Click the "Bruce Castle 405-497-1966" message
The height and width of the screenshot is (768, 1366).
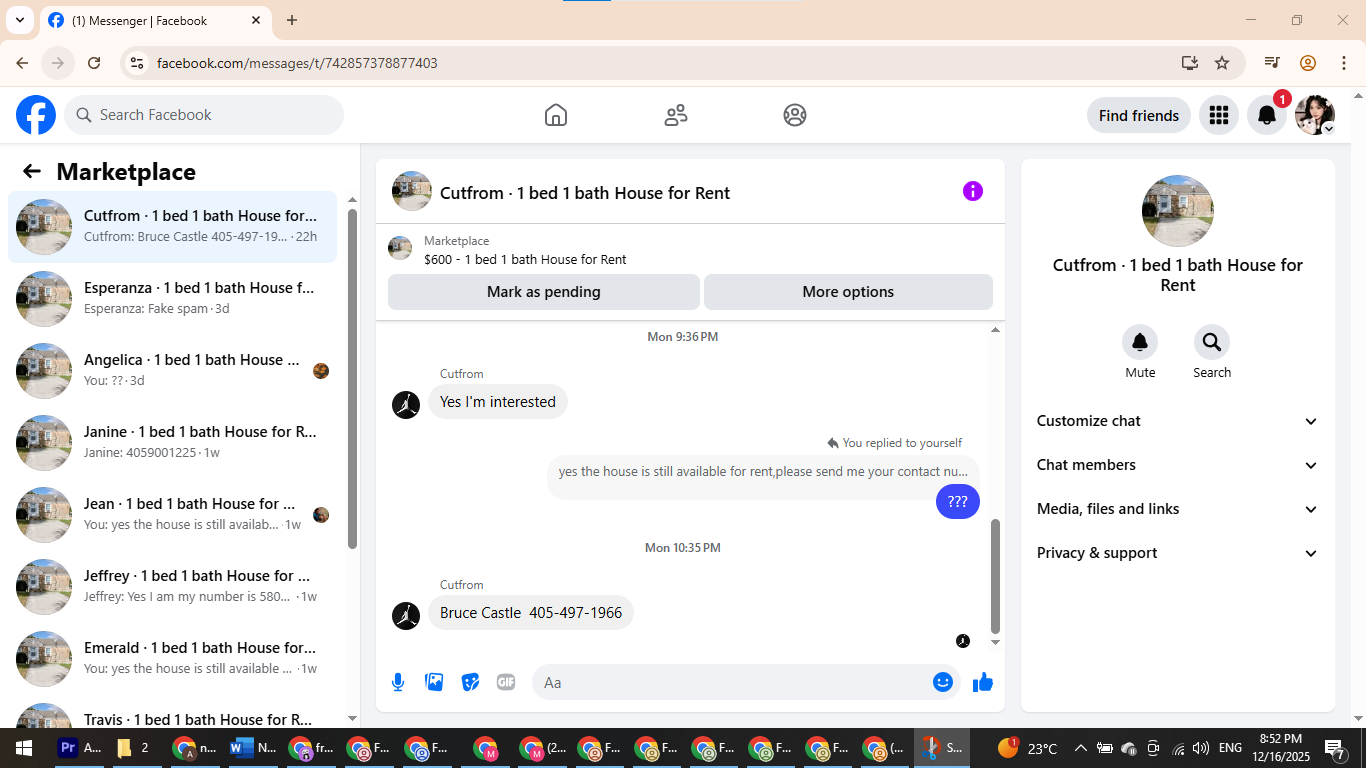tap(531, 613)
